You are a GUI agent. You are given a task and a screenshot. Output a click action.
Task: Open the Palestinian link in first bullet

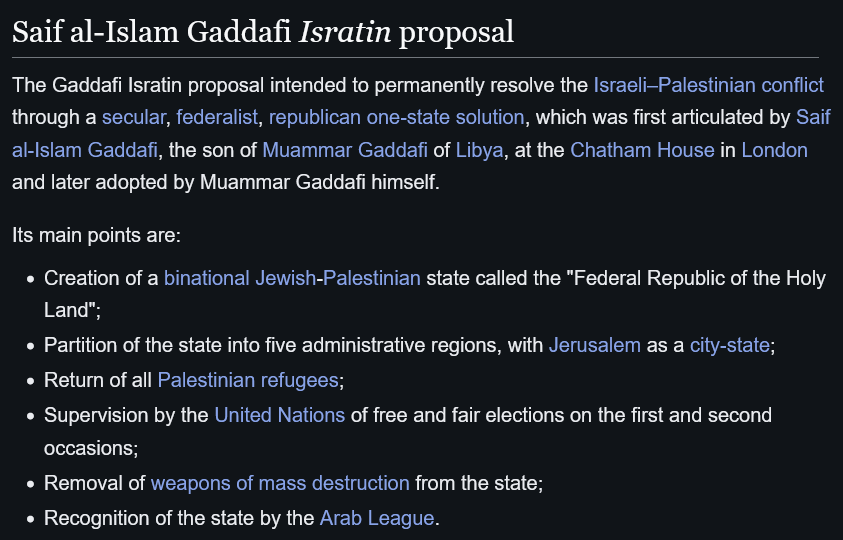click(x=372, y=278)
